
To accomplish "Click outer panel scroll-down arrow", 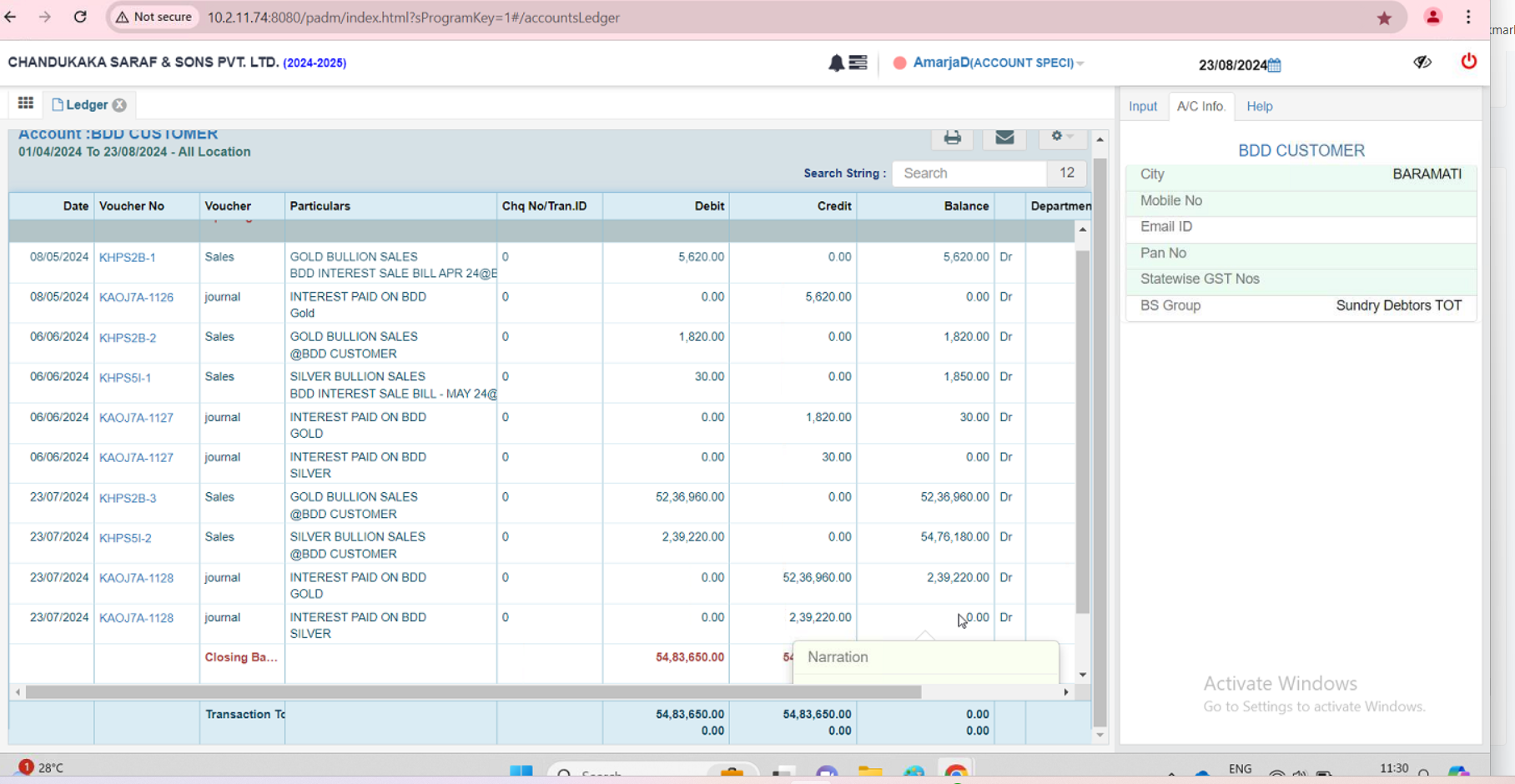I will click(x=1100, y=735).
